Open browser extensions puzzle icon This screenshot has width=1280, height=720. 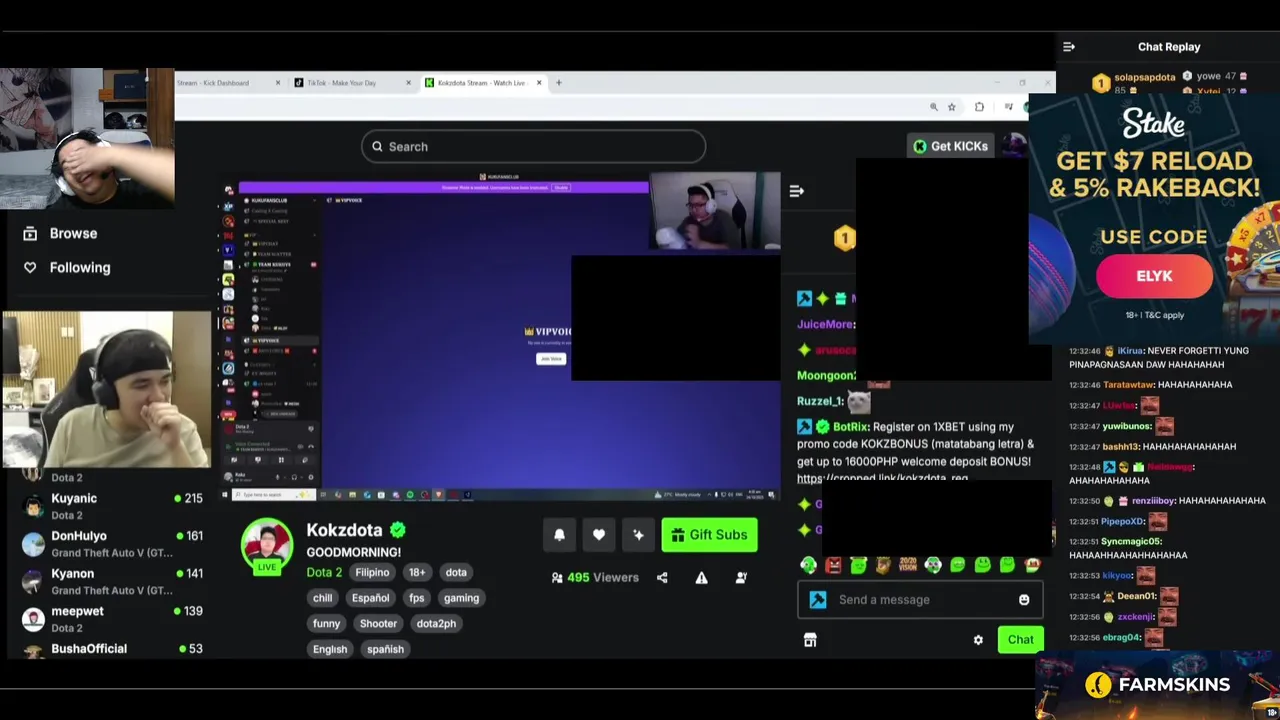[979, 107]
